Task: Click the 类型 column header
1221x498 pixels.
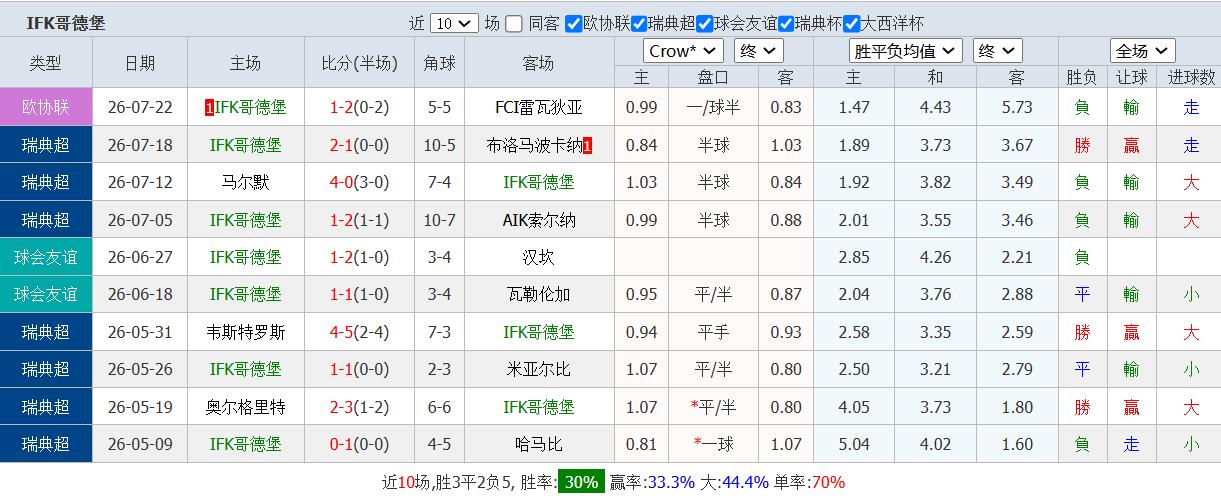Action: tap(46, 63)
